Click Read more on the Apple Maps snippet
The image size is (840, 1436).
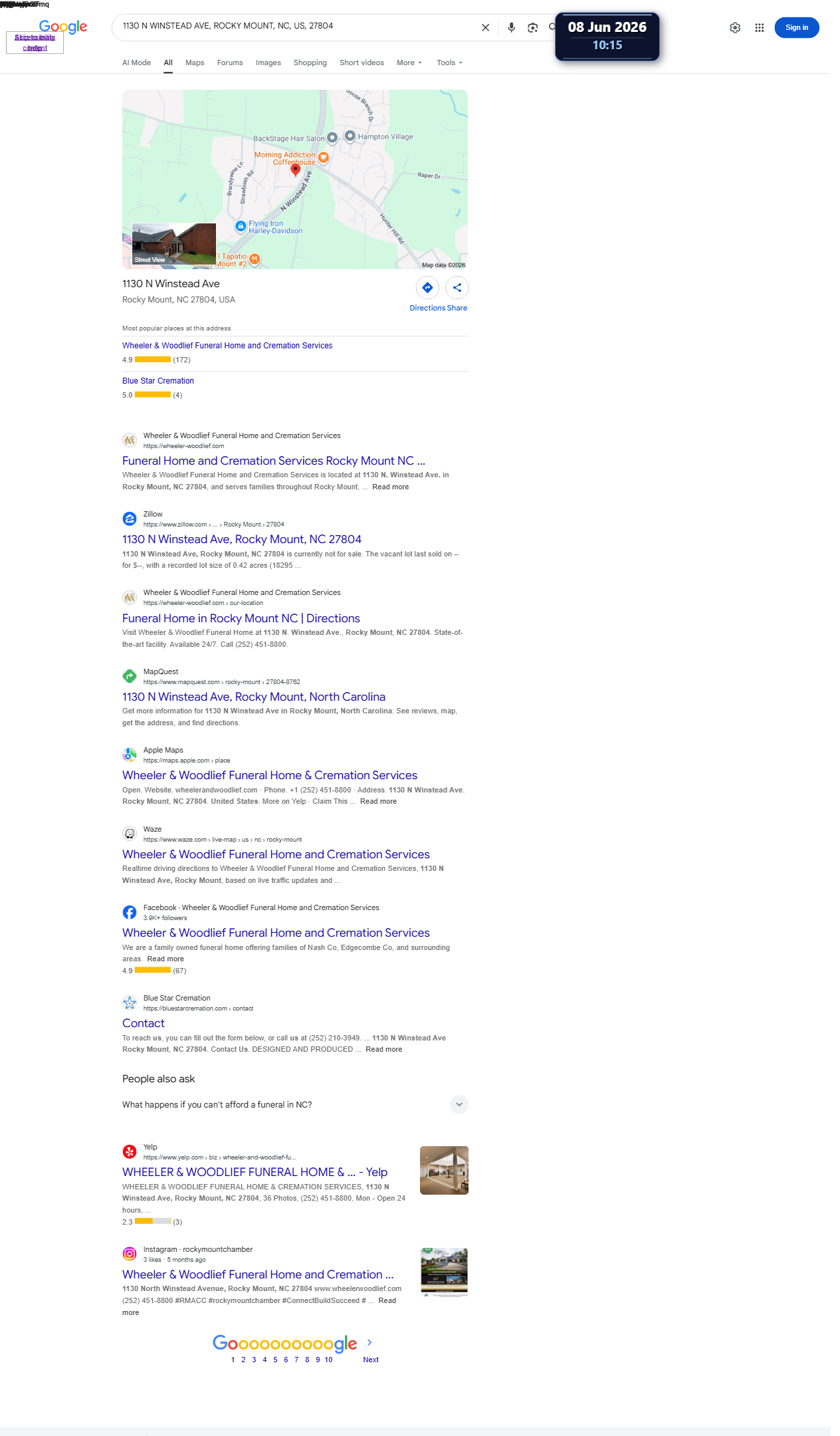click(378, 801)
